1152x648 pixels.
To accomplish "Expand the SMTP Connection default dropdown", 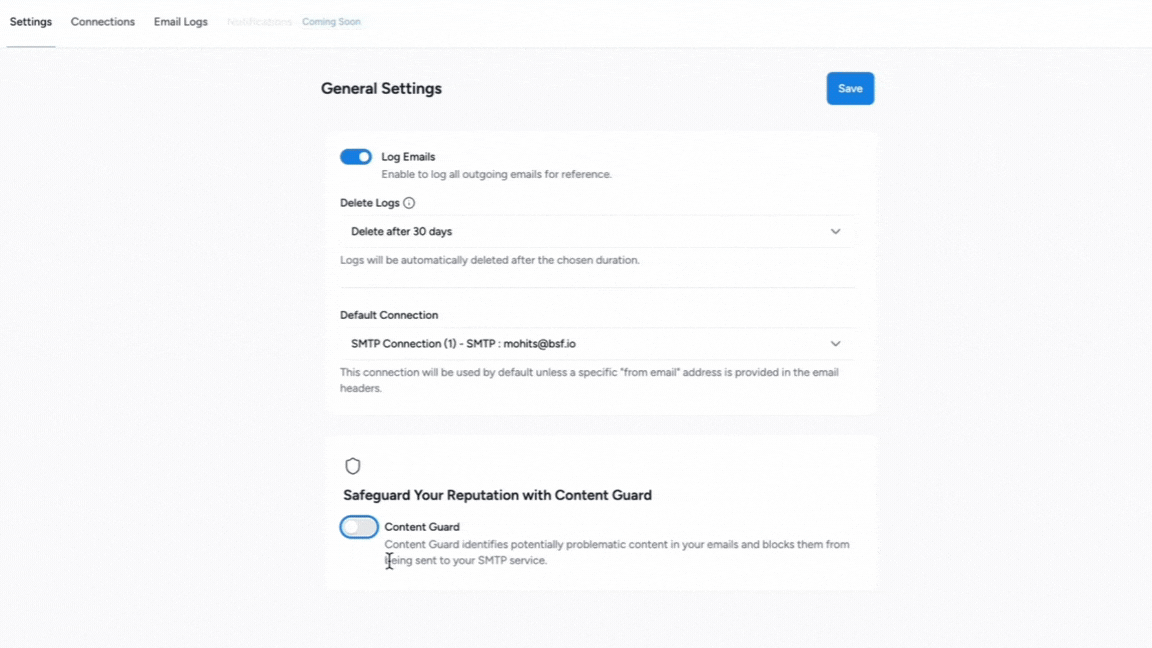I will pos(597,344).
